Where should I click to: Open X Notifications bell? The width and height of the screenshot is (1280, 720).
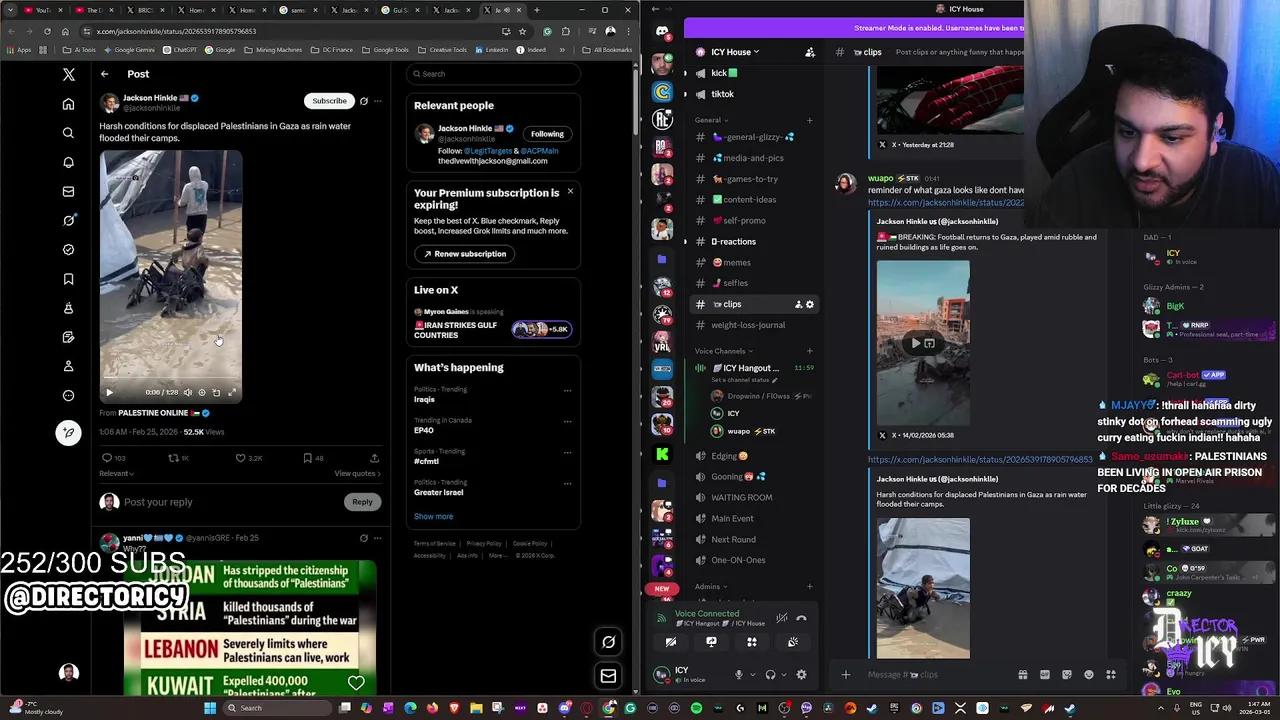(68, 162)
